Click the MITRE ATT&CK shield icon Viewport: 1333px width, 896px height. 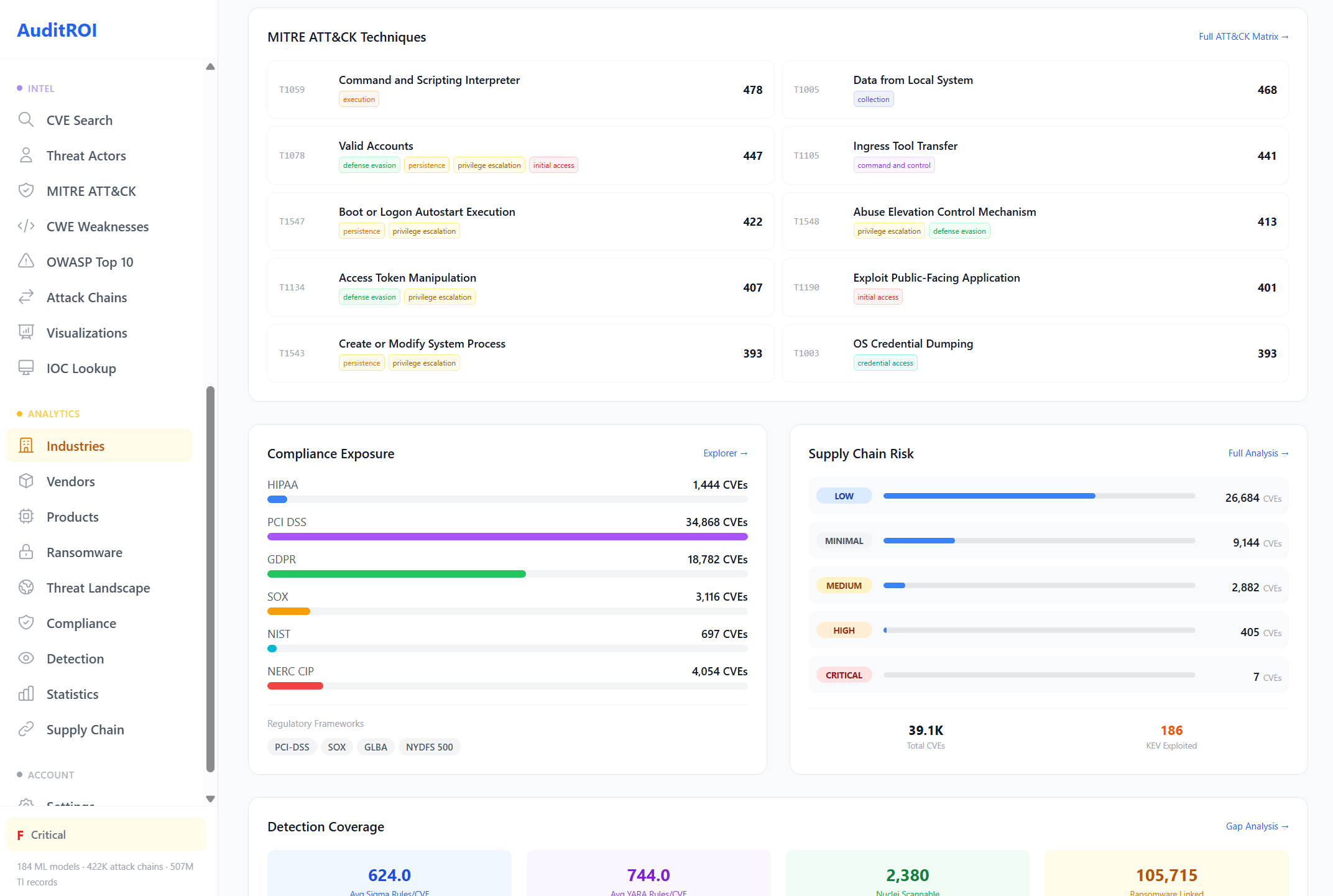[25, 190]
